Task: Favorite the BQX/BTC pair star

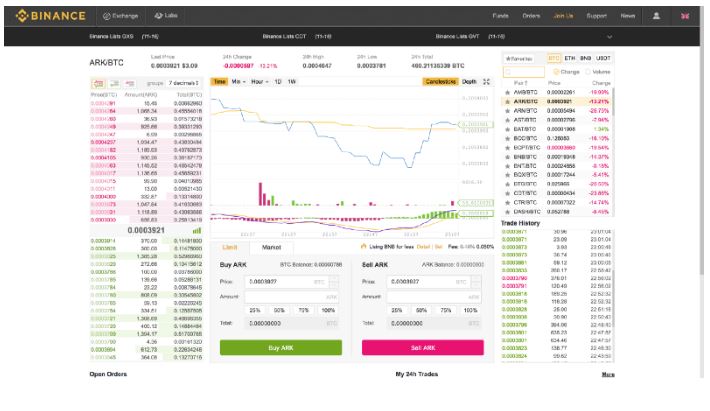Action: [507, 175]
